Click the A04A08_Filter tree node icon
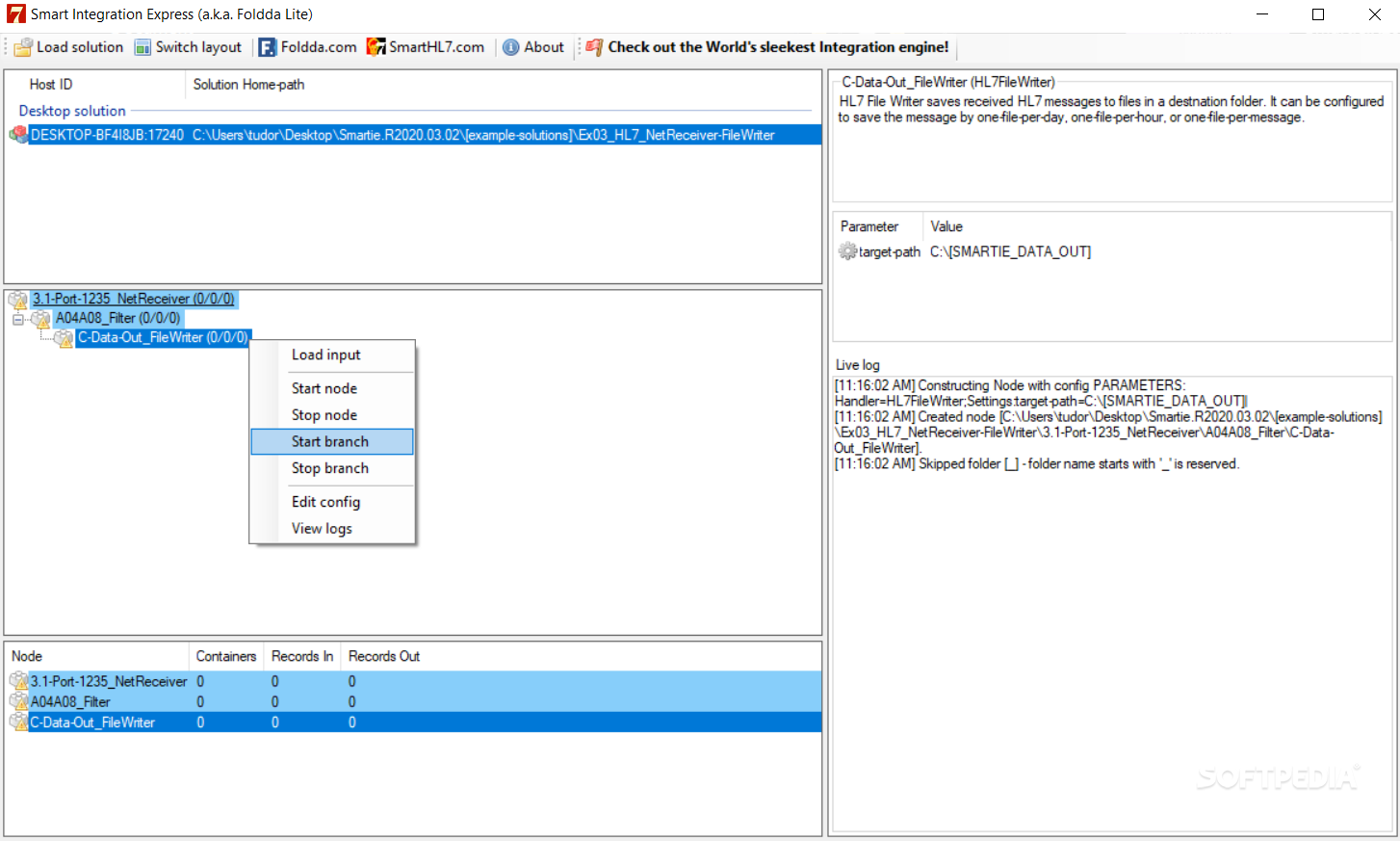 click(x=41, y=319)
